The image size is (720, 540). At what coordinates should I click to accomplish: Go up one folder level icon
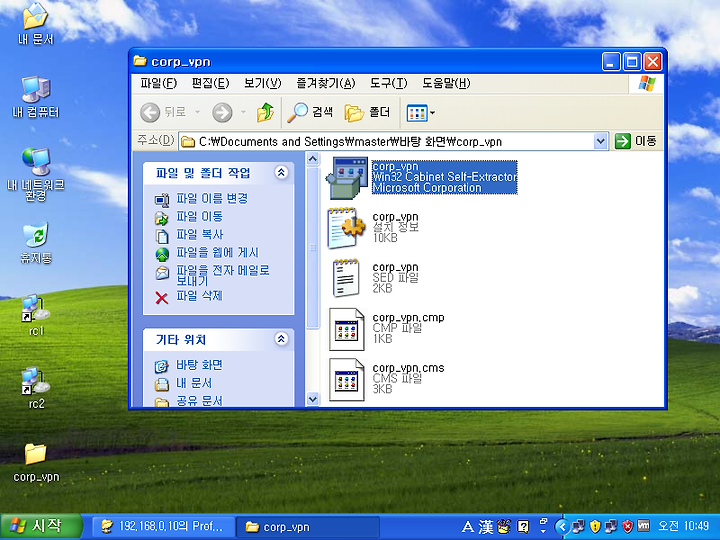(x=265, y=112)
